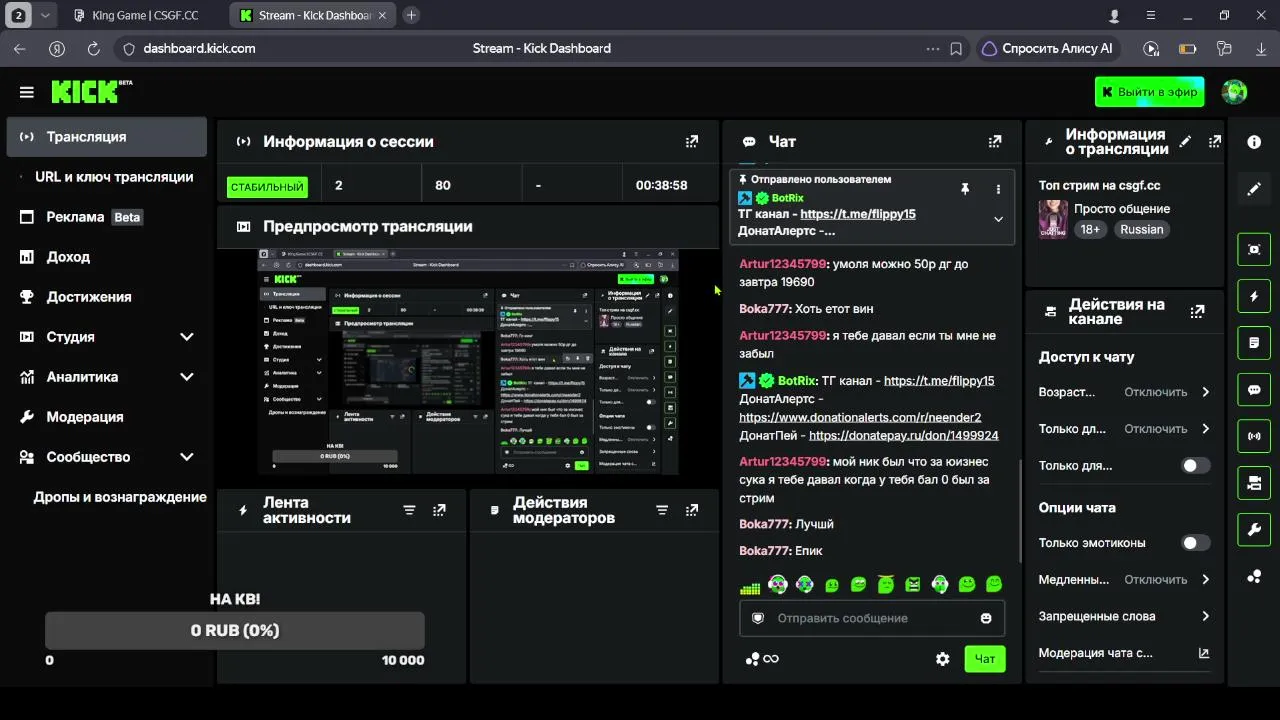This screenshot has width=1280, height=720.
Task: Expand the pinned message with chevron
Action: [x=998, y=219]
